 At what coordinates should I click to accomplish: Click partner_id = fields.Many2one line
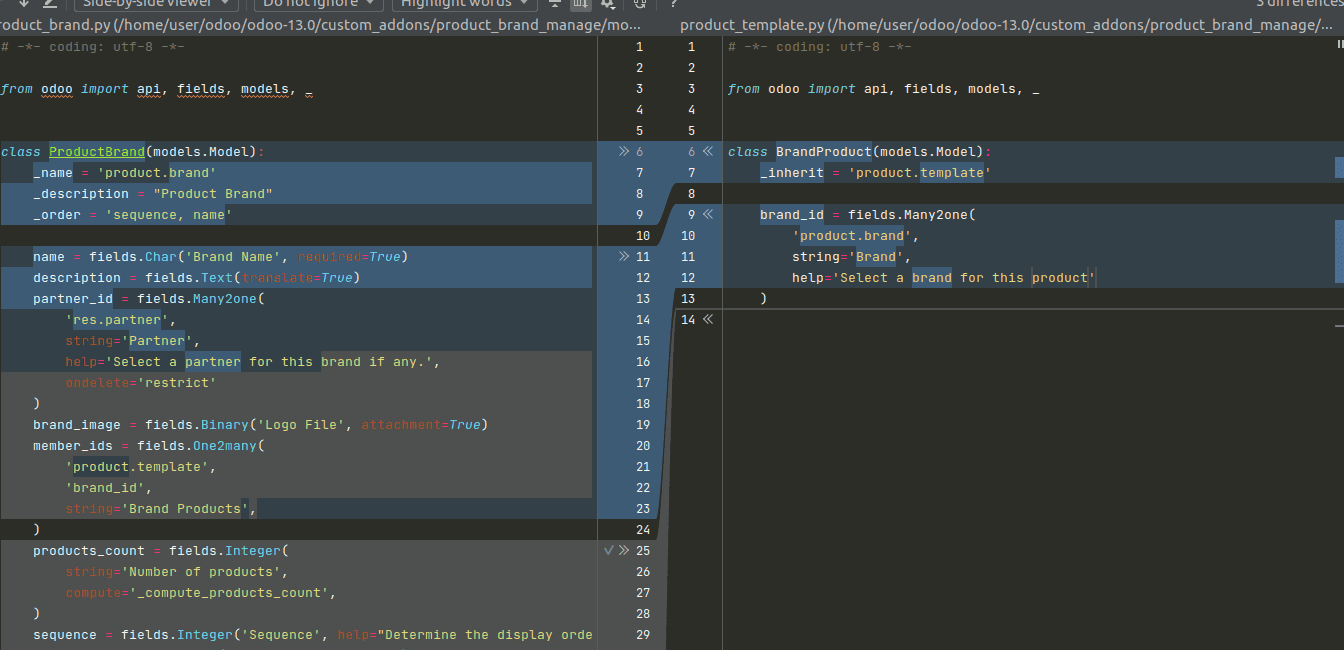[x=149, y=299]
